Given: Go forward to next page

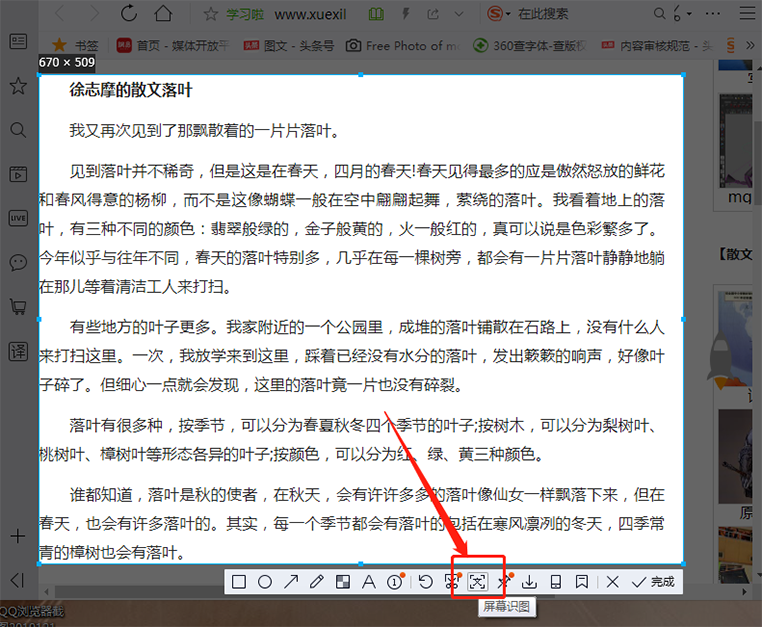Looking at the screenshot, I should click(93, 13).
